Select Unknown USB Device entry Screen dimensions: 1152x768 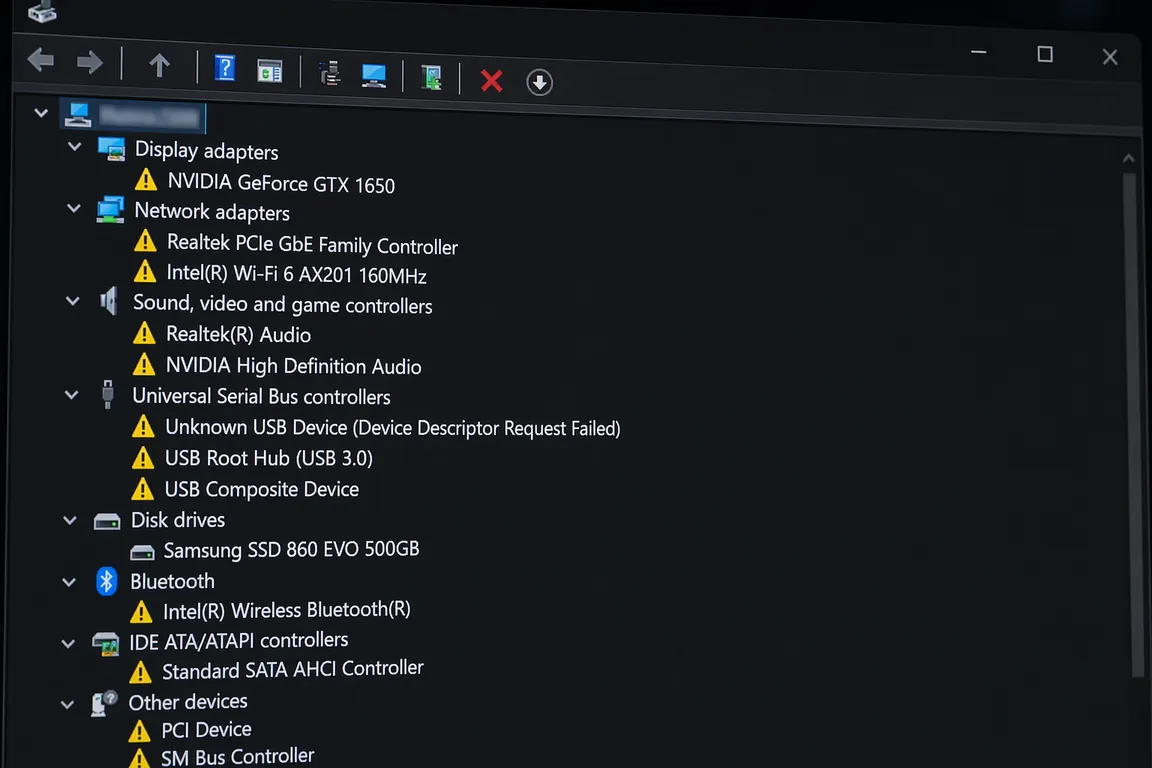pos(392,428)
